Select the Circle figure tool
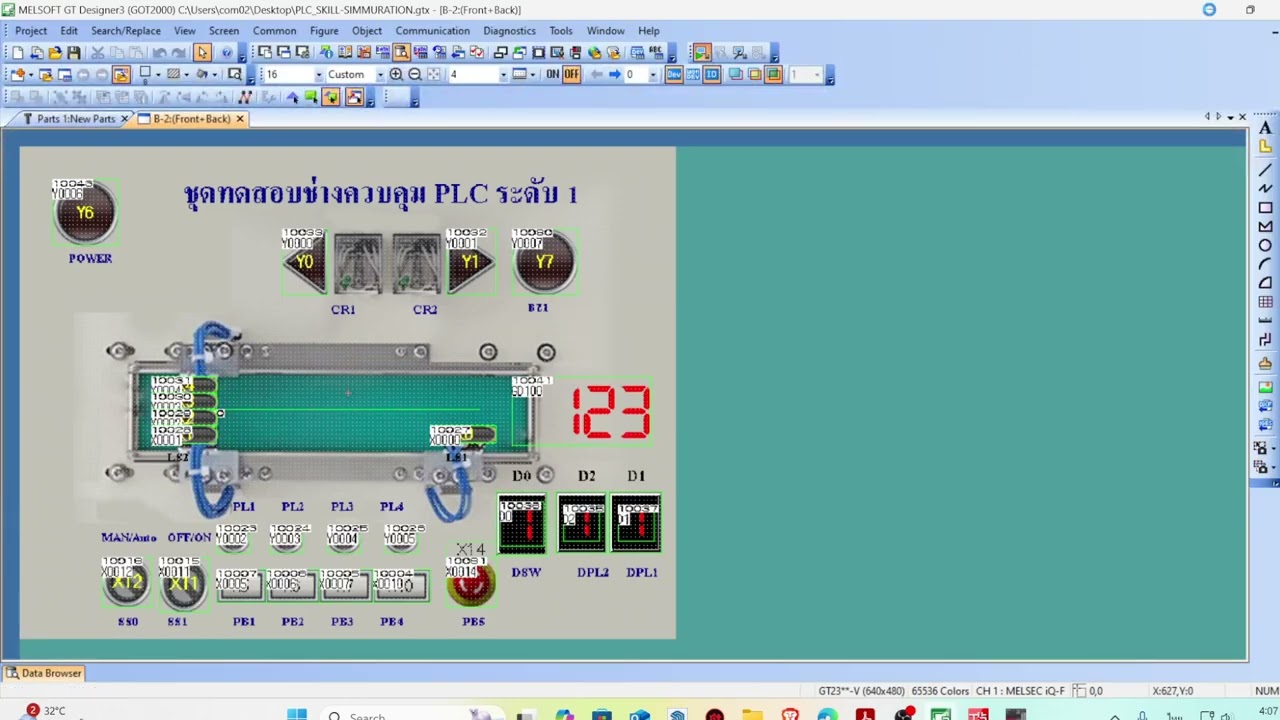1280x720 pixels. [x=1265, y=245]
